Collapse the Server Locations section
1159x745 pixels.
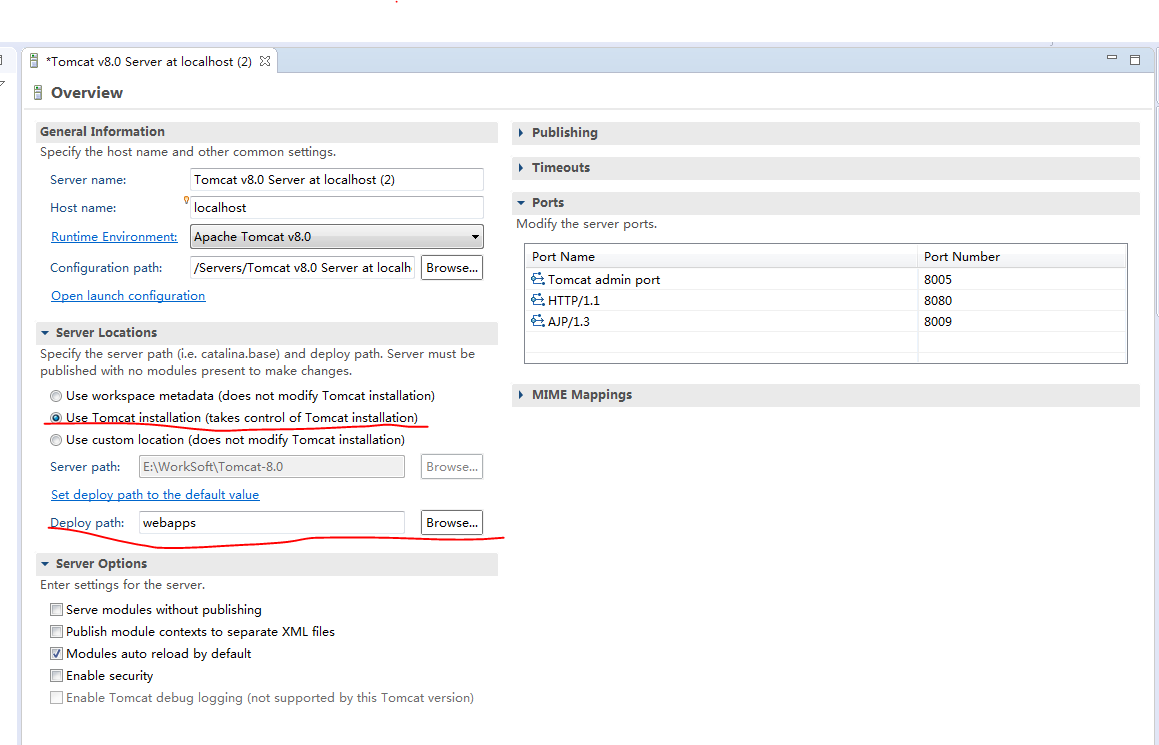45,333
